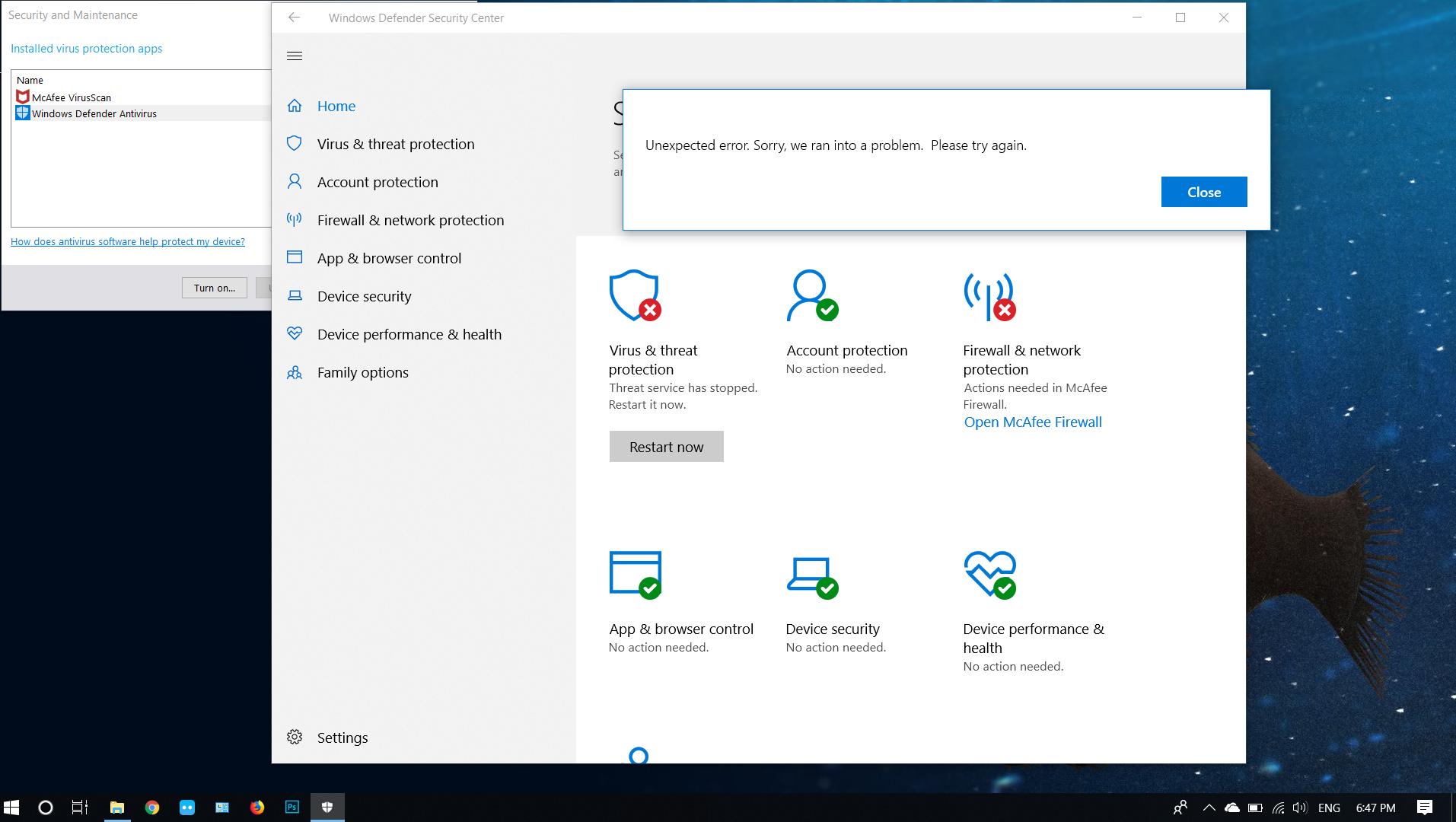Launch Photoshop from taskbar
The image size is (1456, 822).
tap(292, 808)
